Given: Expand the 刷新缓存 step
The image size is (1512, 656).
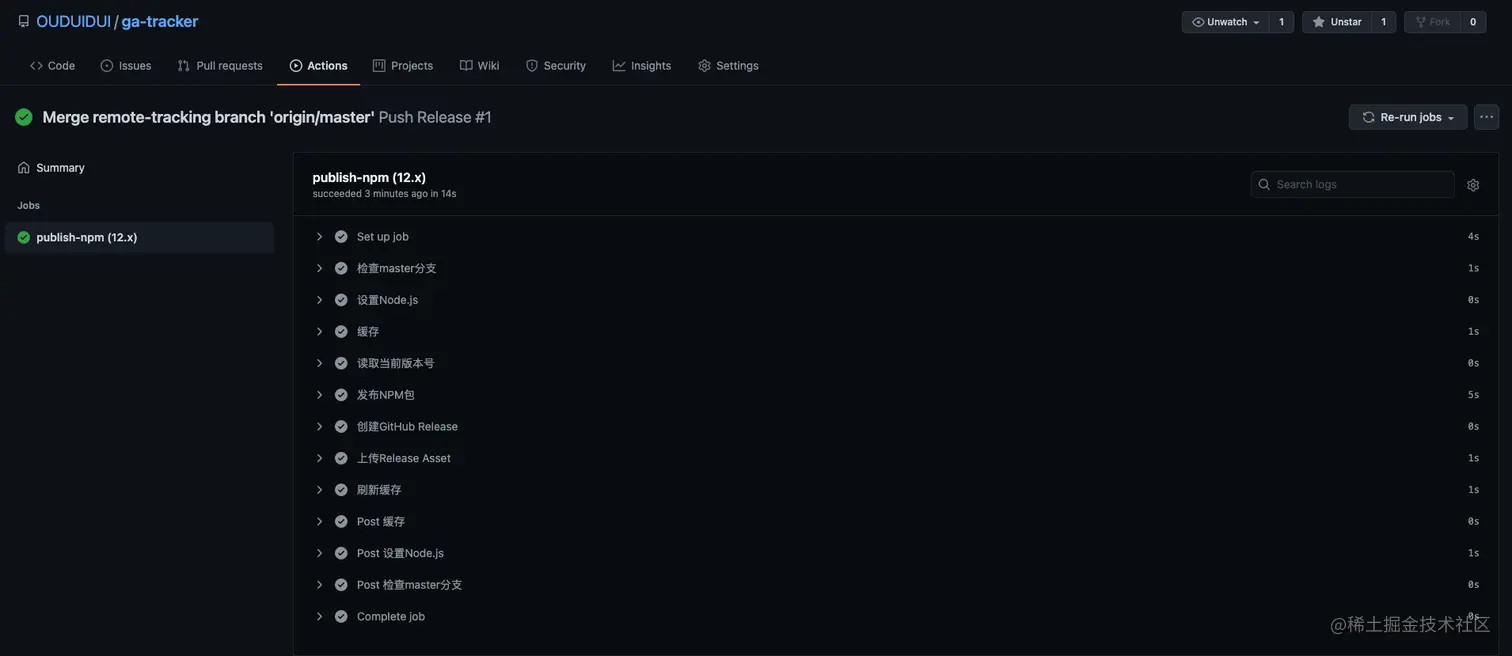Looking at the screenshot, I should click(x=320, y=490).
